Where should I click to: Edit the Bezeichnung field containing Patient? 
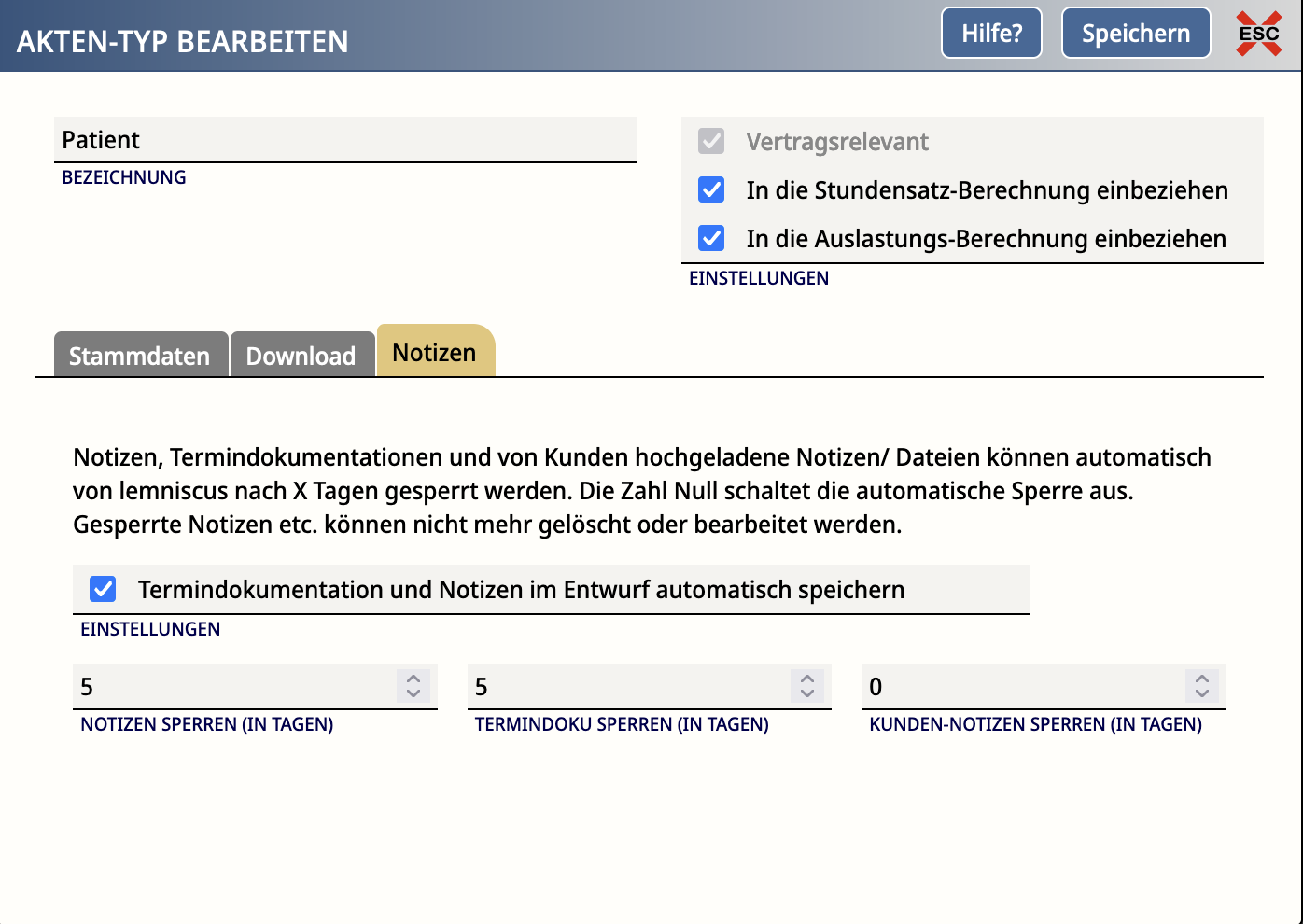click(345, 140)
